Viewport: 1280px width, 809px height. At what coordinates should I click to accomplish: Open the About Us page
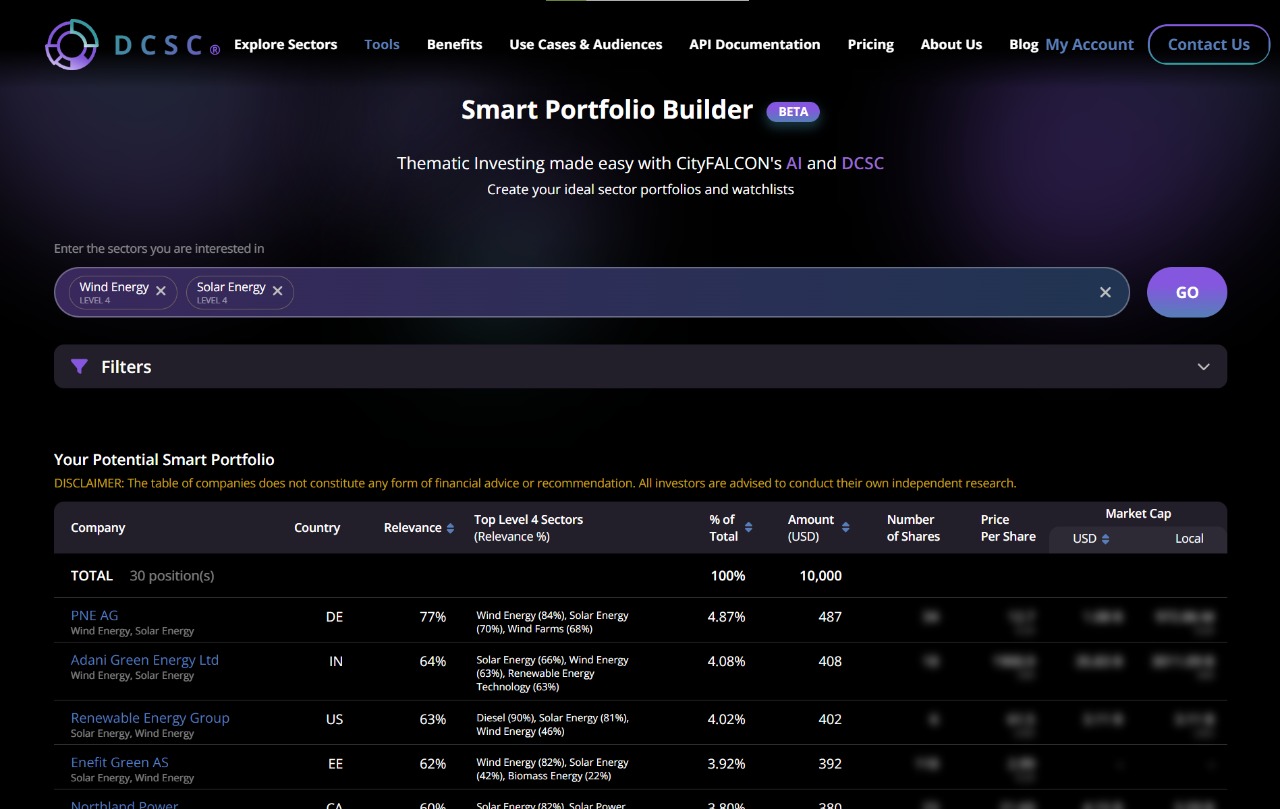point(951,44)
